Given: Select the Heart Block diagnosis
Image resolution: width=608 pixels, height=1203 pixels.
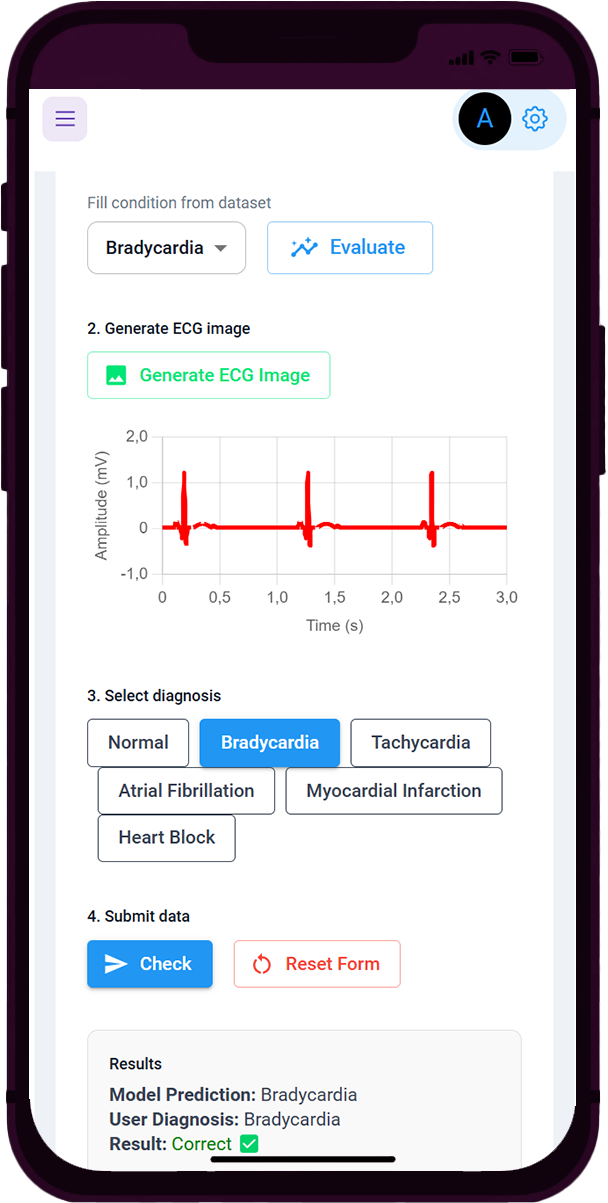Looking at the screenshot, I should (166, 838).
